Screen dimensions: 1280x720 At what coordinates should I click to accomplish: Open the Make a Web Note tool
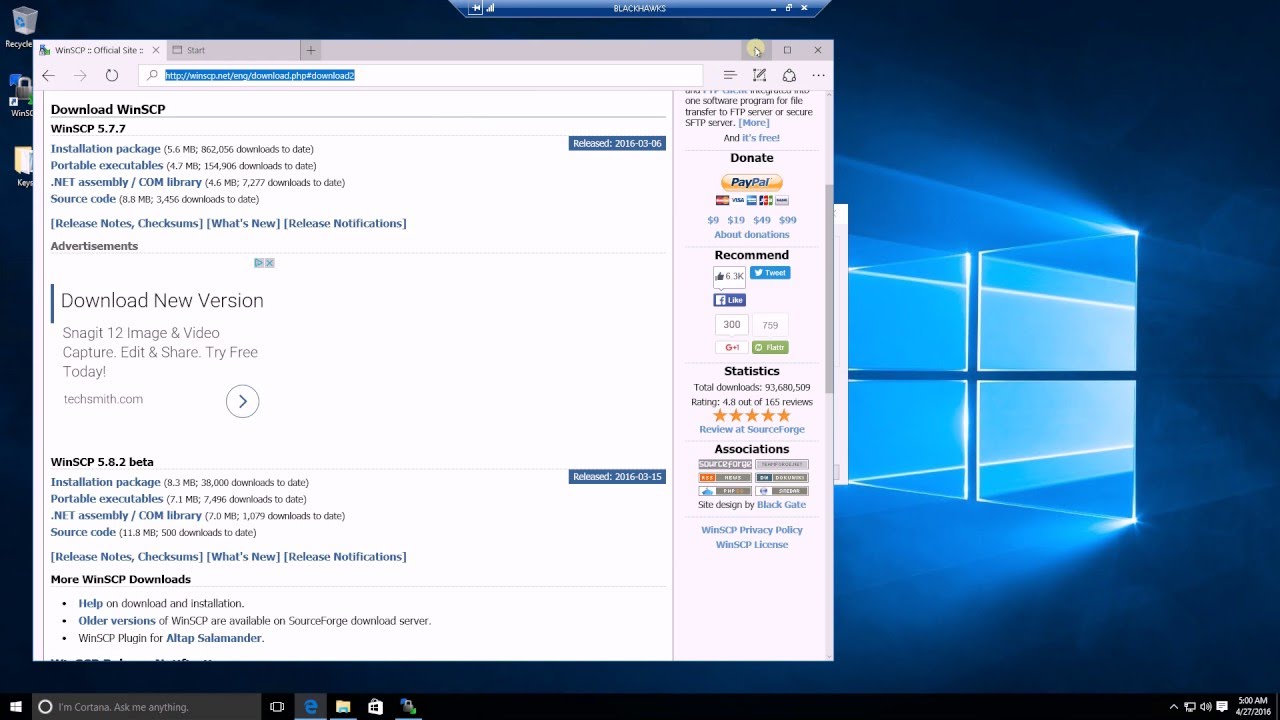[x=760, y=75]
